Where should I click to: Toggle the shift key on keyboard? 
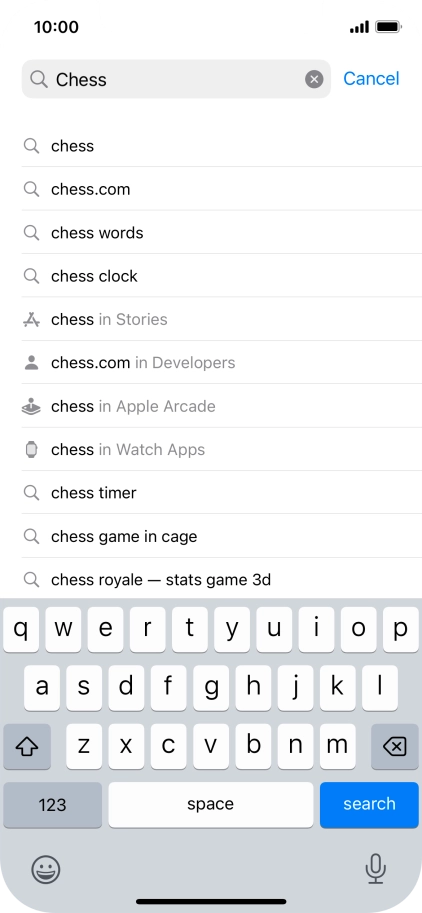click(x=27, y=746)
